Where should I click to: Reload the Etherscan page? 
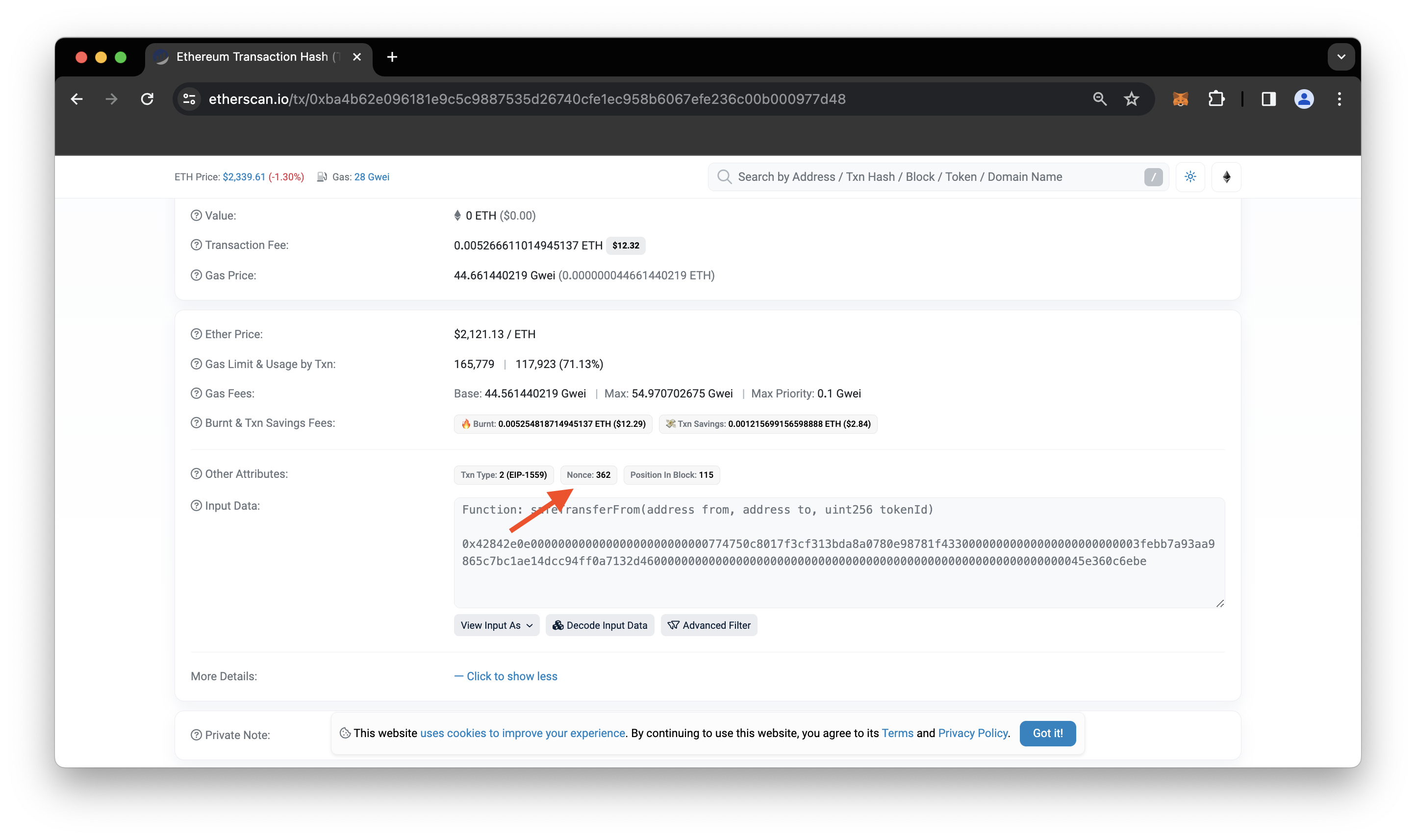pyautogui.click(x=147, y=99)
